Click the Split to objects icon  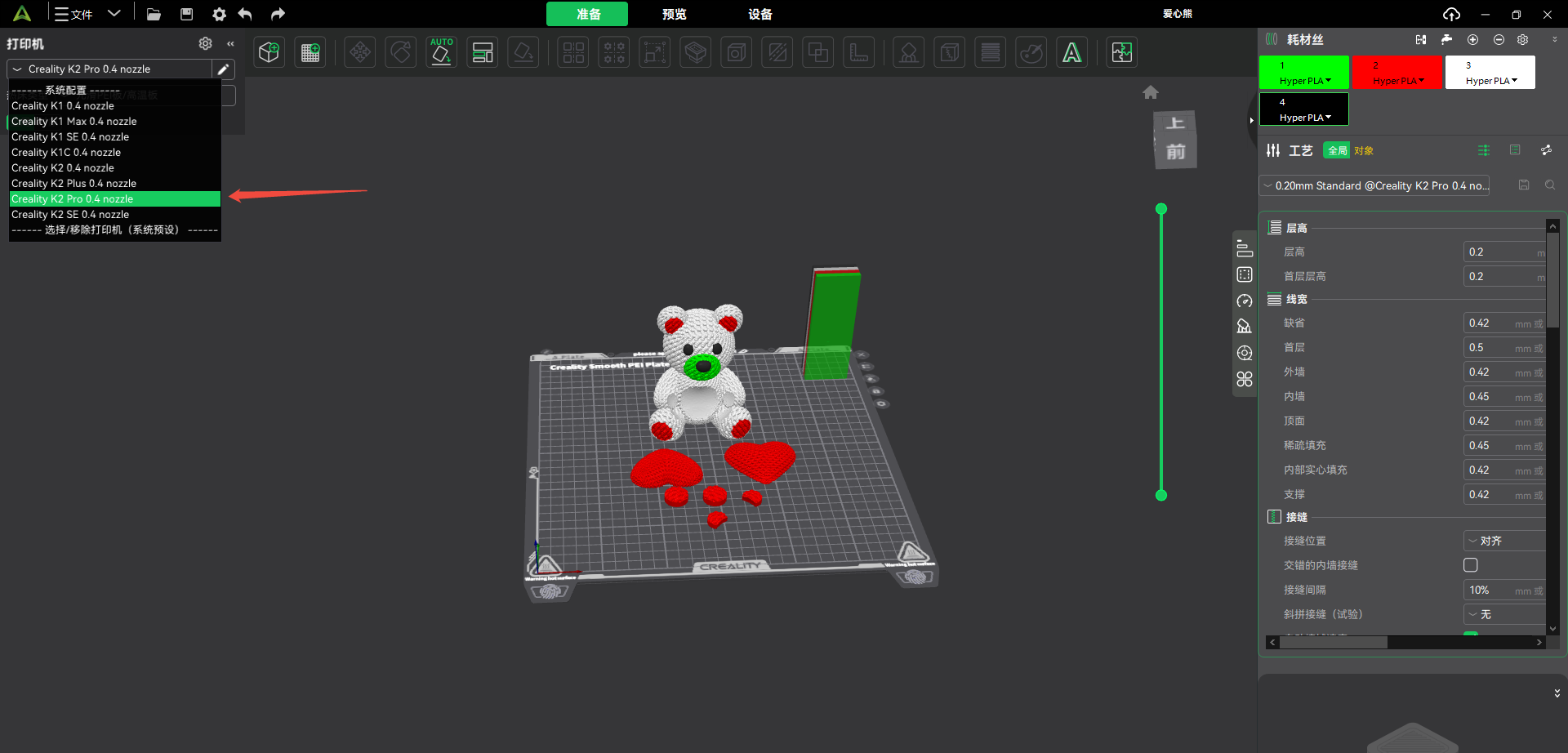click(573, 52)
